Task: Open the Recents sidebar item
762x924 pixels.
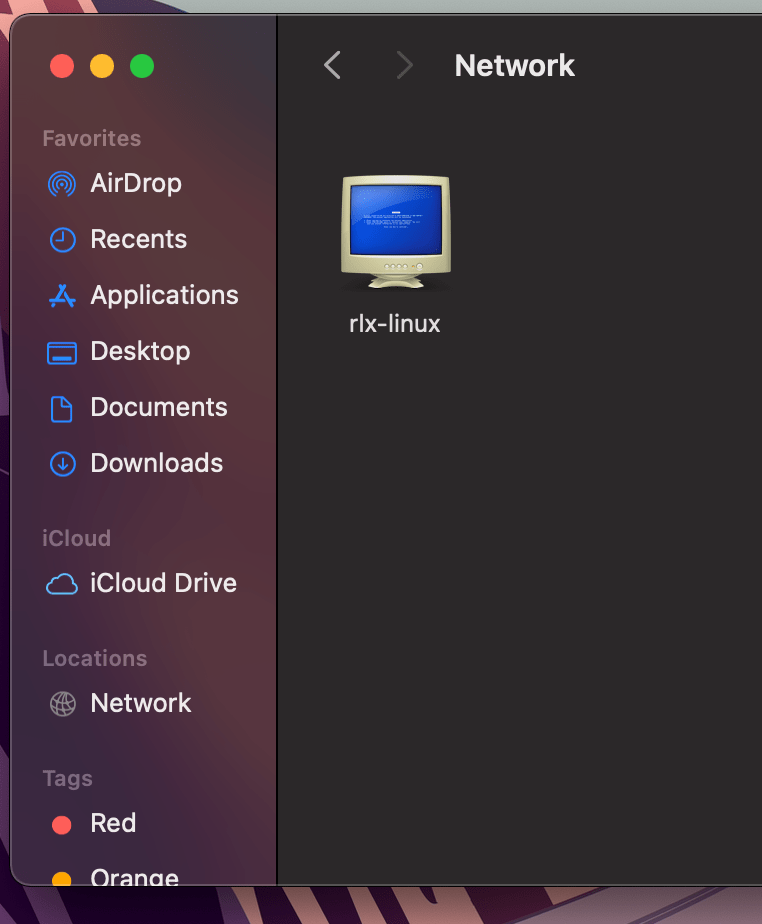Action: 138,239
